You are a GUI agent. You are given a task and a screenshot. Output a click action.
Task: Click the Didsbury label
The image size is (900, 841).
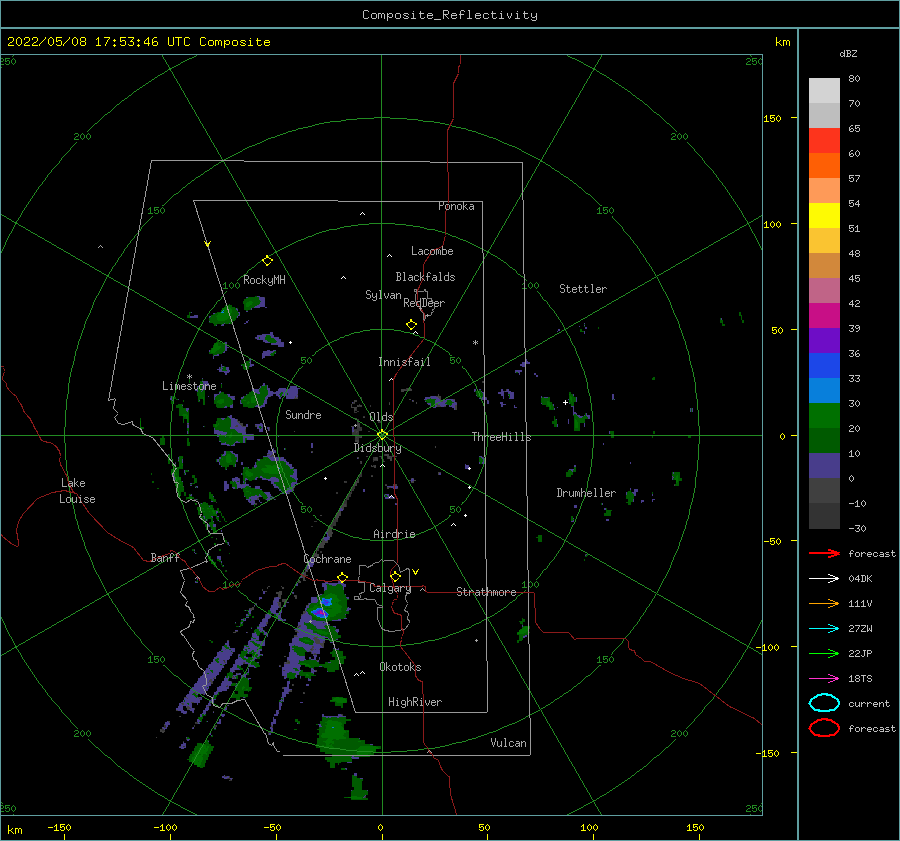[377, 448]
